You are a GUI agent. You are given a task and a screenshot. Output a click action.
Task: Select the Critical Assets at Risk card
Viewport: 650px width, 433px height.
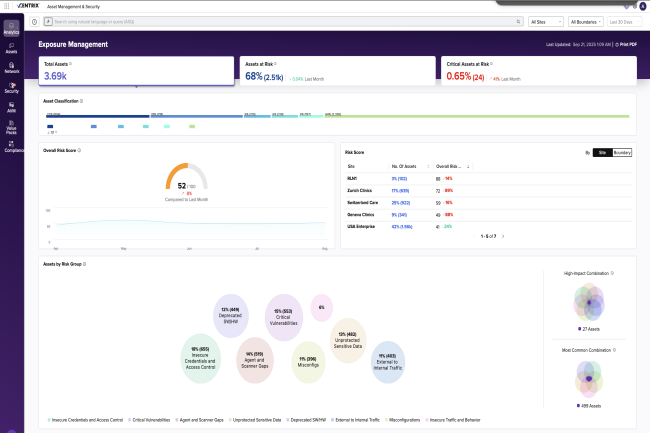pos(537,70)
